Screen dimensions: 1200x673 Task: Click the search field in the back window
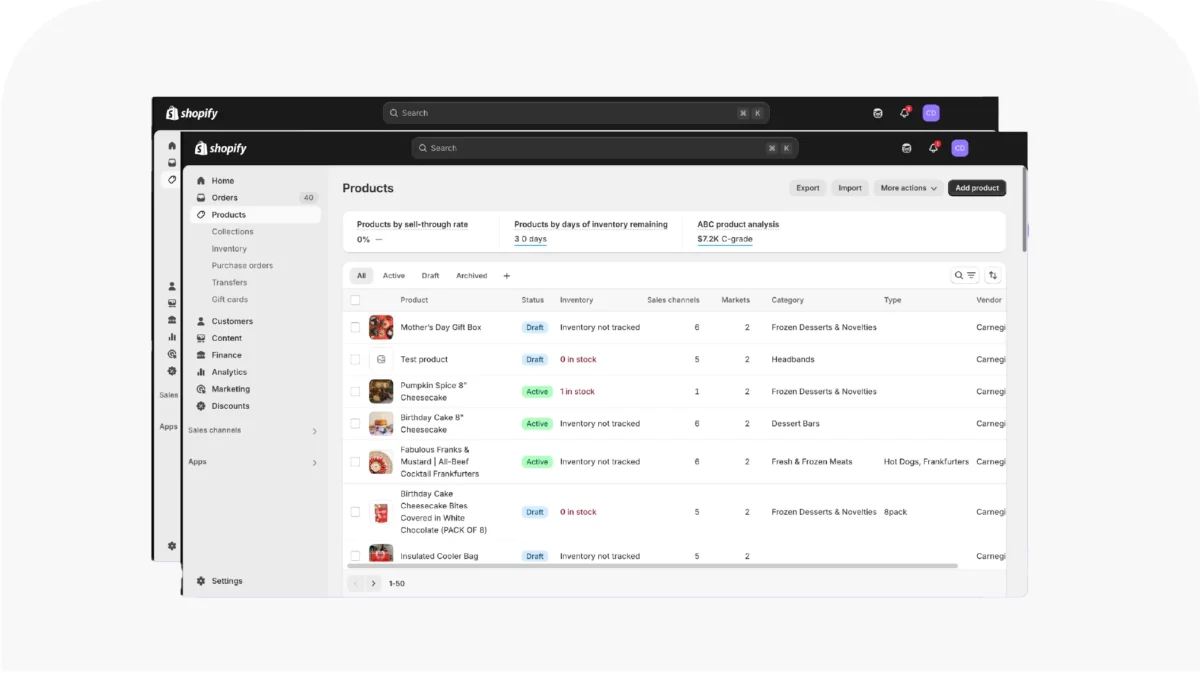click(576, 113)
